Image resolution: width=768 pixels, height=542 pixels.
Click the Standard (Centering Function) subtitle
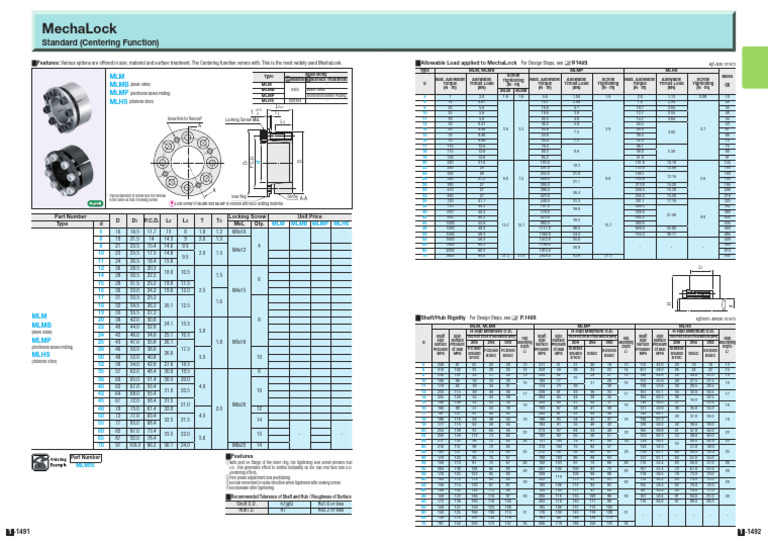tap(100, 43)
